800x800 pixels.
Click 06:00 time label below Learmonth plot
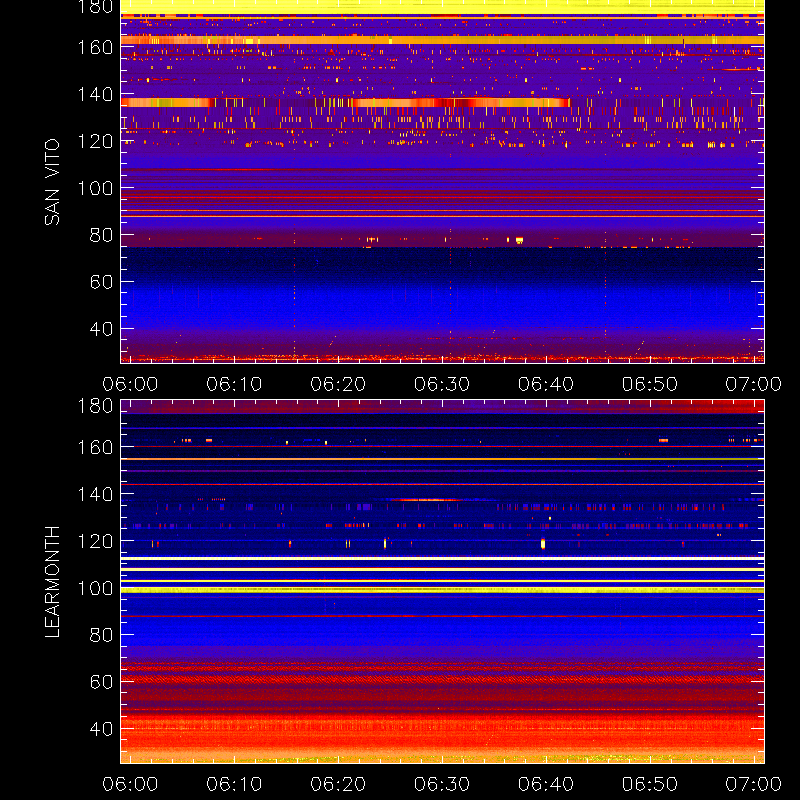[130, 784]
